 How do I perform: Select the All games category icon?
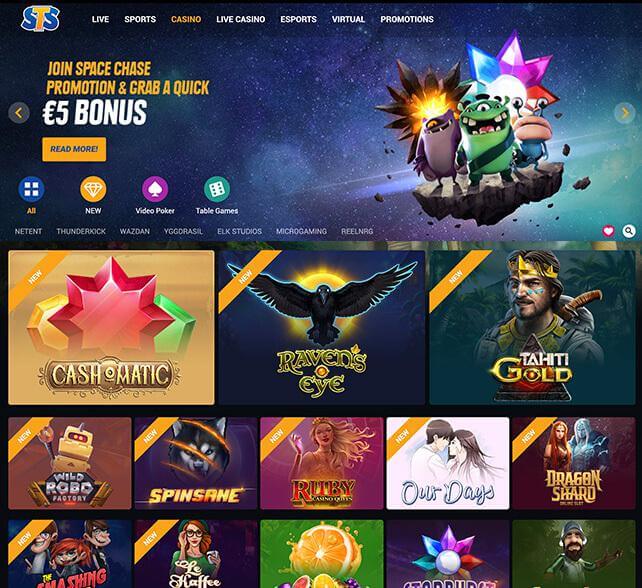coord(31,189)
